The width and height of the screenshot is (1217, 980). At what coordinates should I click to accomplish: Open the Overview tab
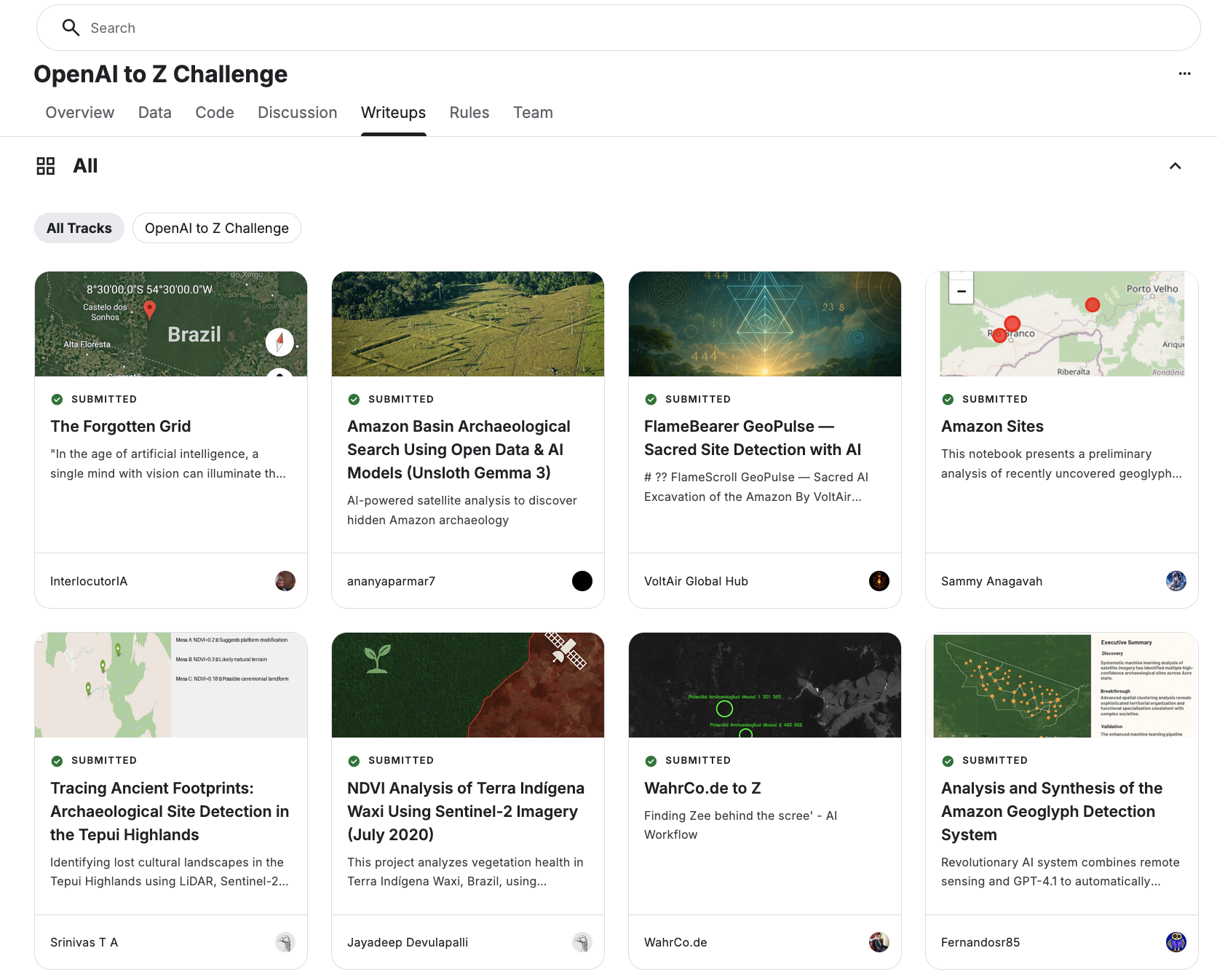pyautogui.click(x=80, y=113)
